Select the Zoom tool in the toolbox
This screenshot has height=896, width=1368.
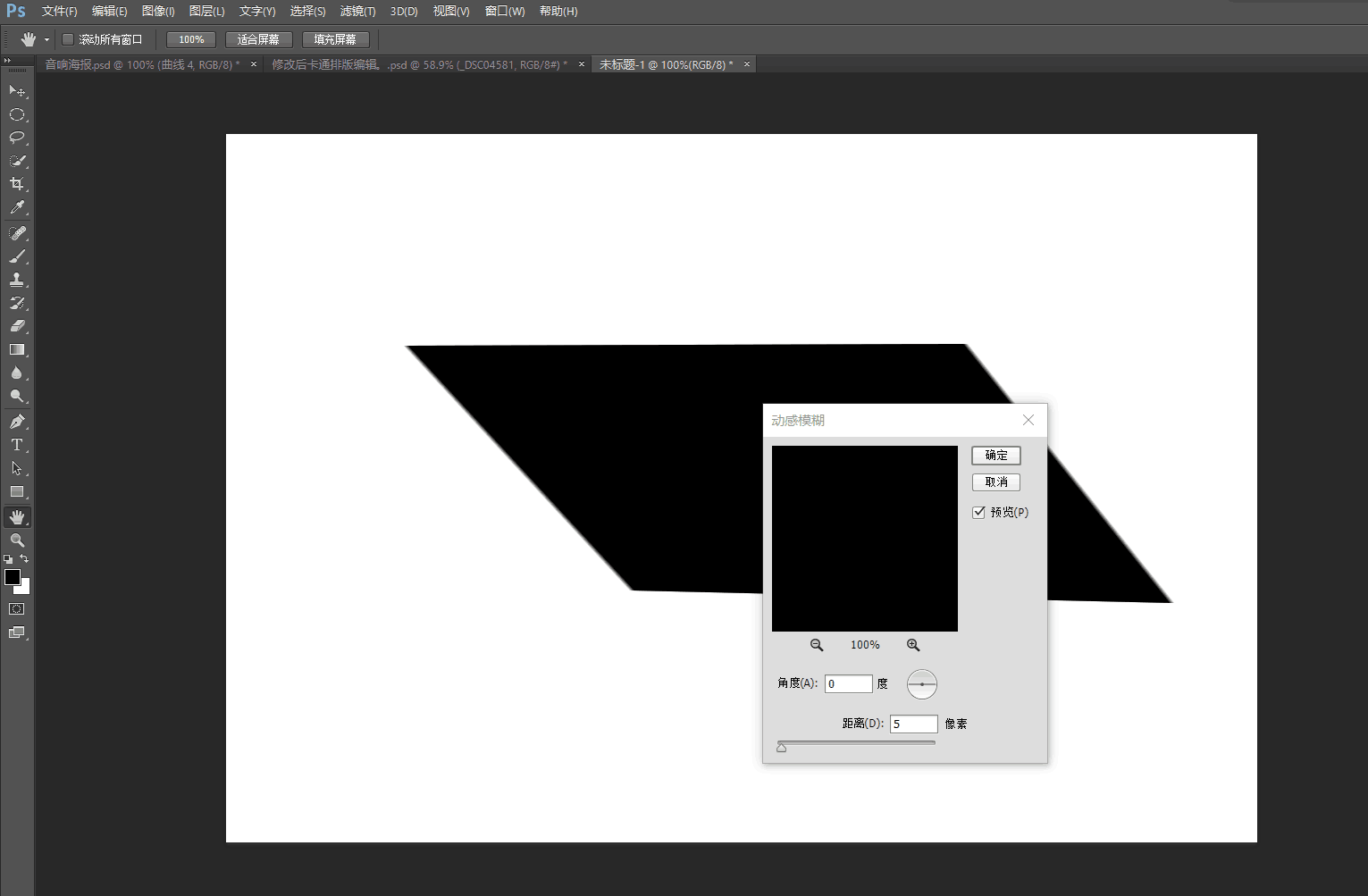16,540
